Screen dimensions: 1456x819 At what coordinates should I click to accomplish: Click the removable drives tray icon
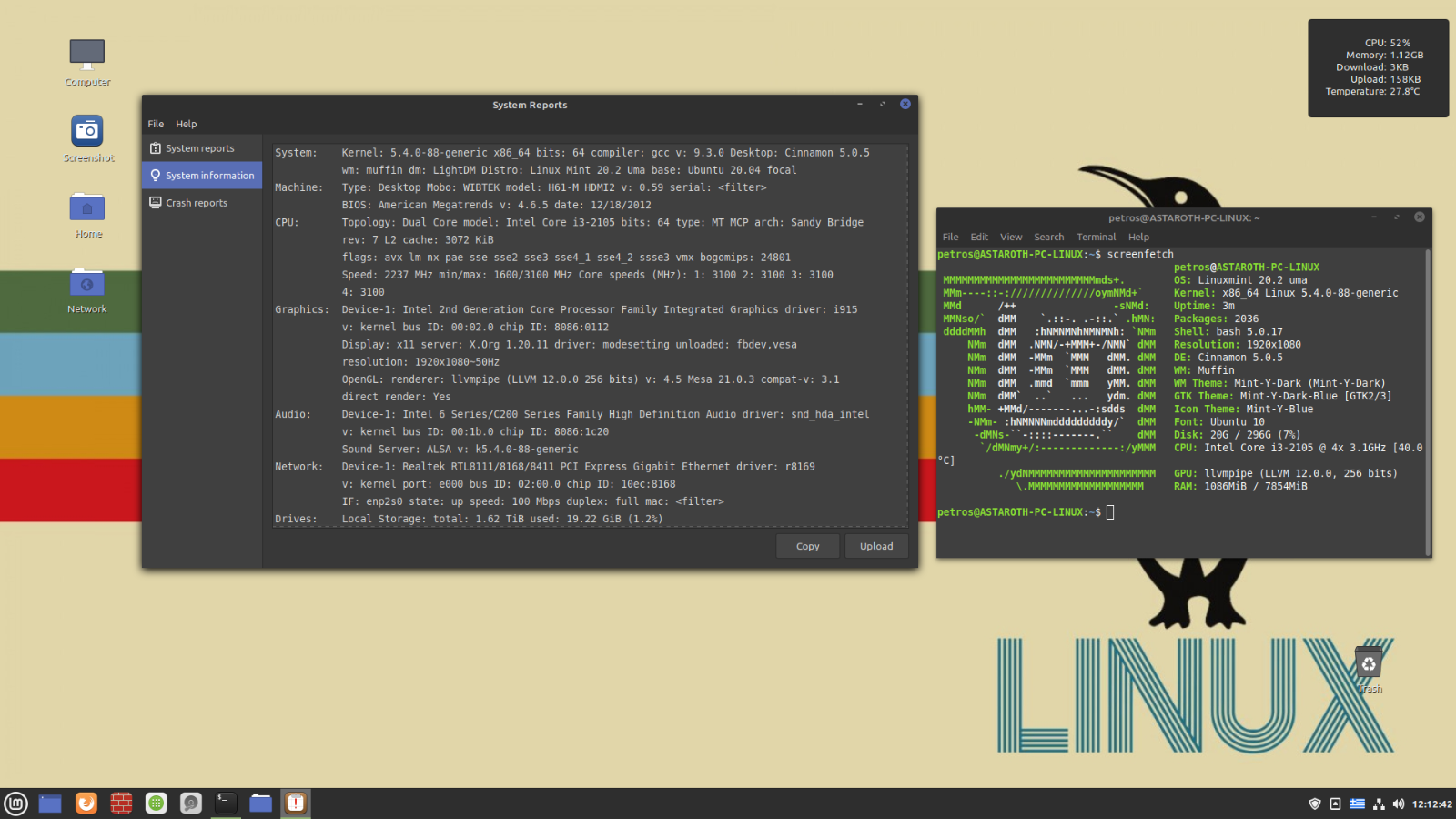point(1335,804)
